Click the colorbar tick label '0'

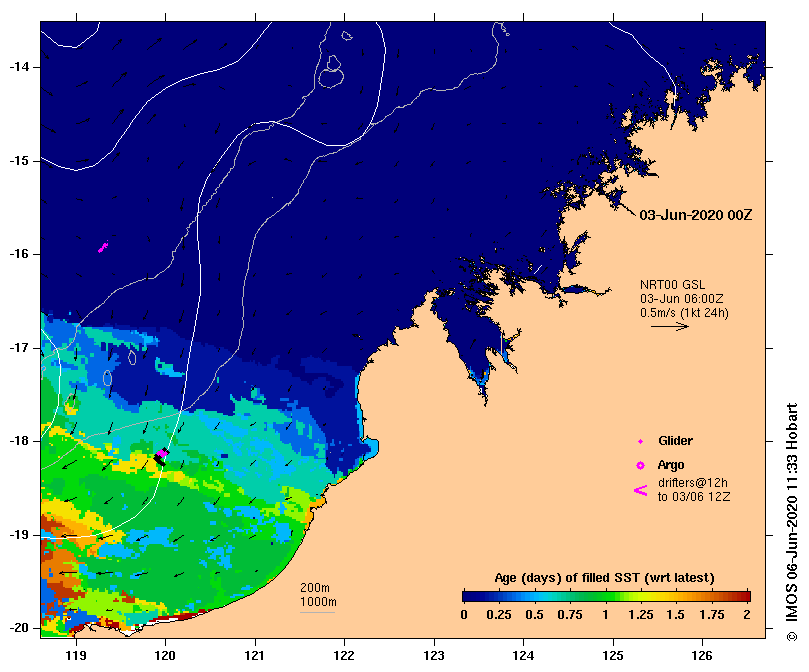(464, 615)
